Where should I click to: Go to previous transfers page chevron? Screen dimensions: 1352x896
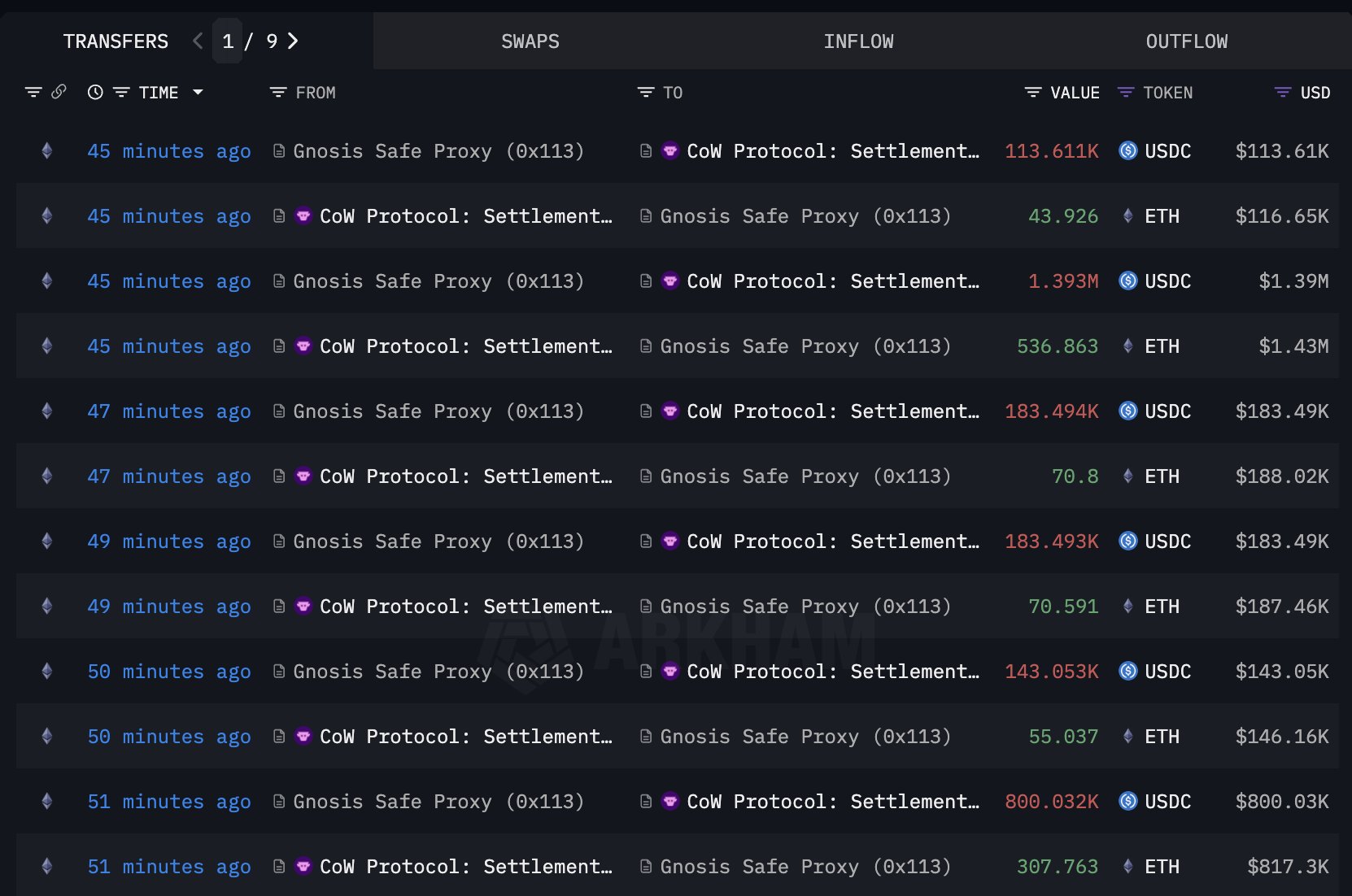coord(198,41)
